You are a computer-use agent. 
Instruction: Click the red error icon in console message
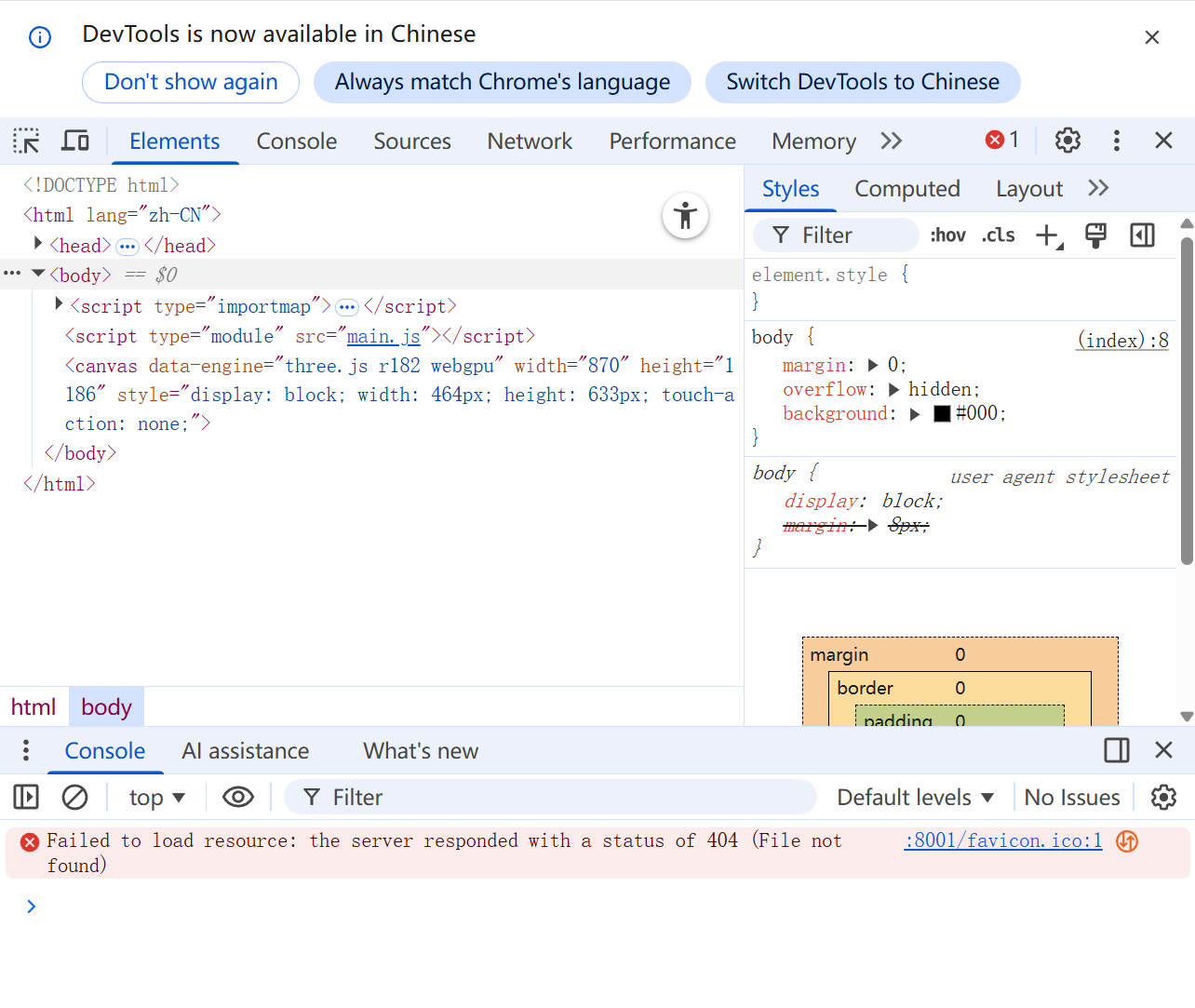click(x=30, y=841)
